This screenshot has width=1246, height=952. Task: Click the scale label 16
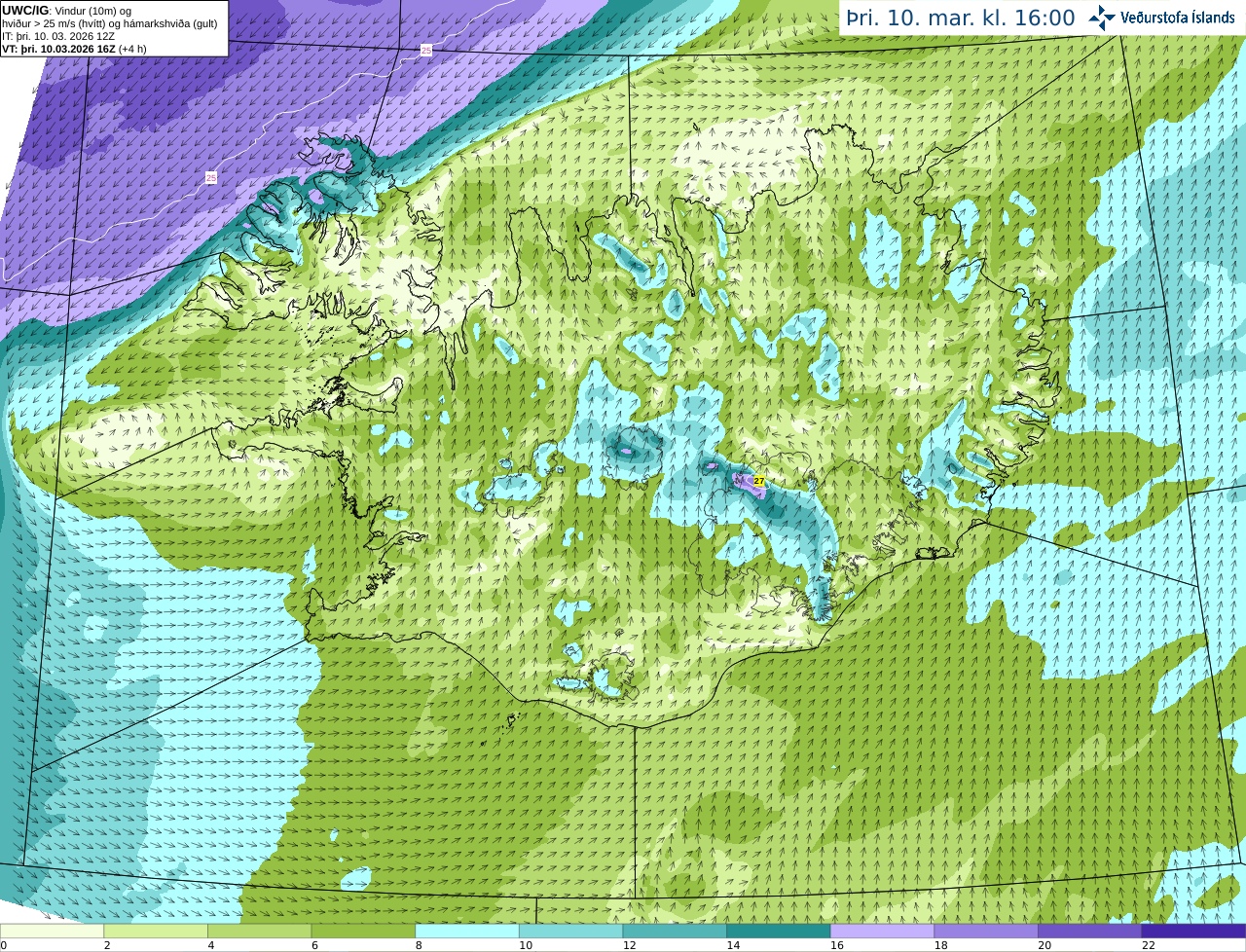[x=837, y=945]
